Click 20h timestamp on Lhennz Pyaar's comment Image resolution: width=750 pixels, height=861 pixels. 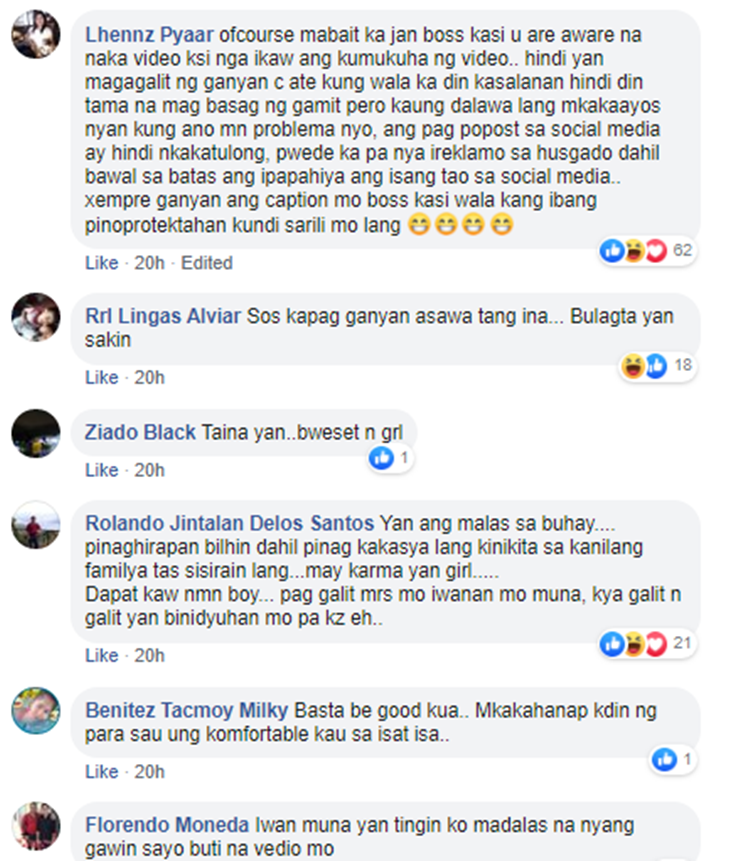click(149, 263)
